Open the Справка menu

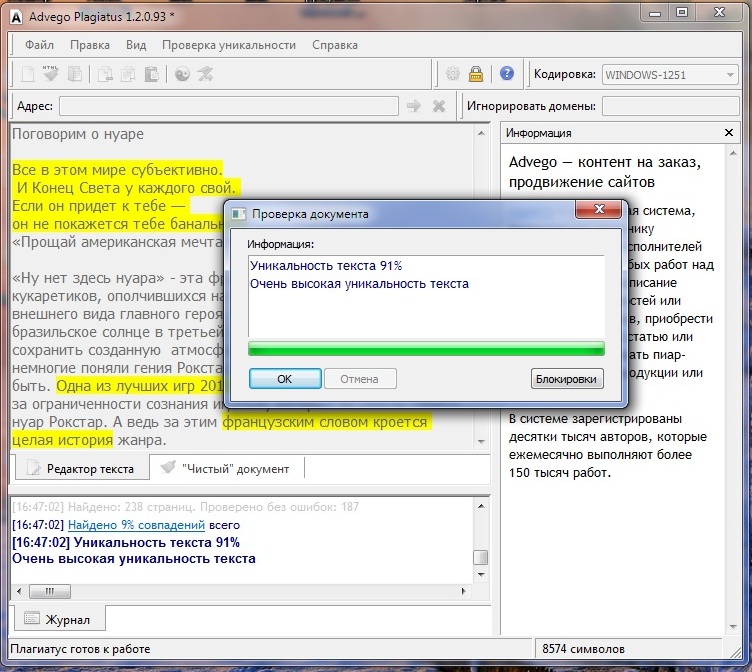[334, 45]
